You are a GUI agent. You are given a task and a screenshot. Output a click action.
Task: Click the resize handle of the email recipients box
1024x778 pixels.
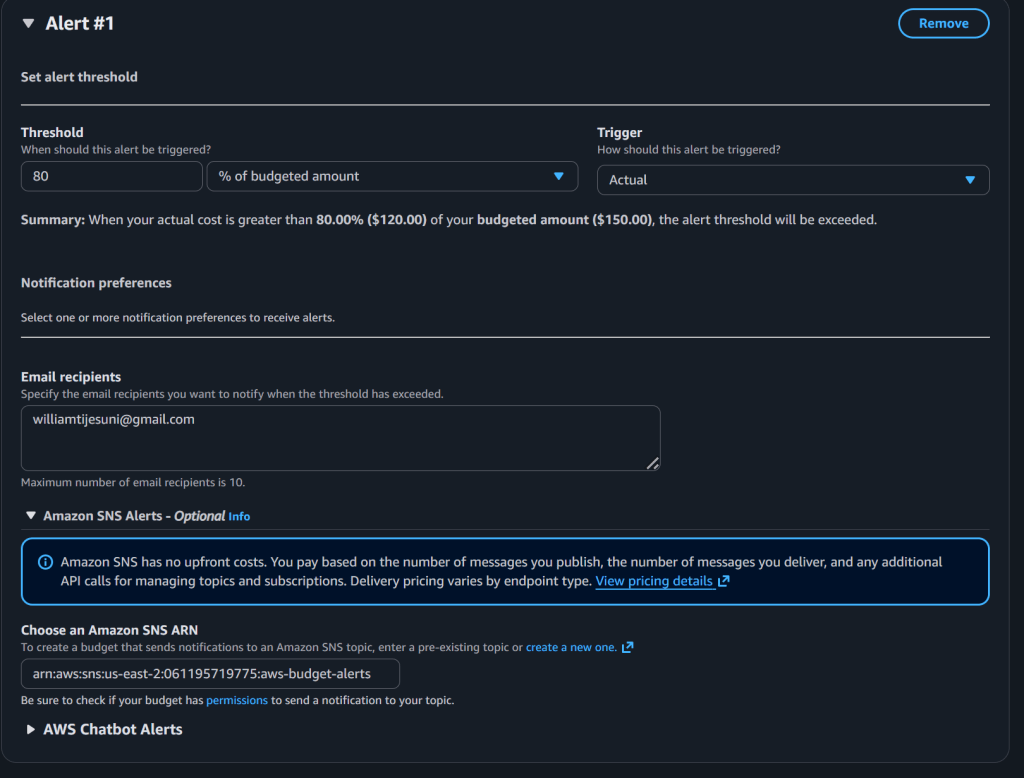(652, 463)
